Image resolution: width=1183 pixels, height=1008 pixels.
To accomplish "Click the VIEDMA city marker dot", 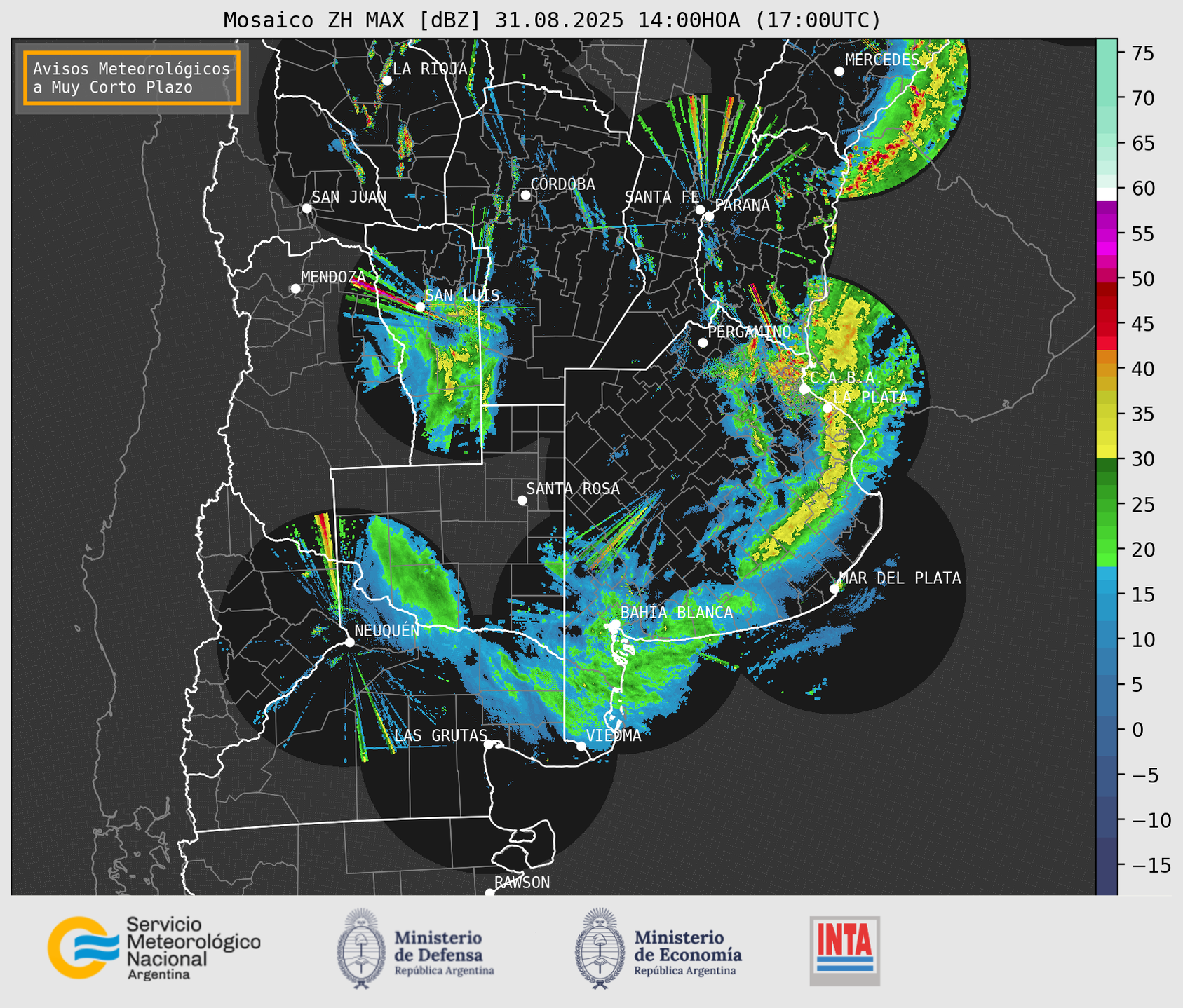I will coord(581,746).
